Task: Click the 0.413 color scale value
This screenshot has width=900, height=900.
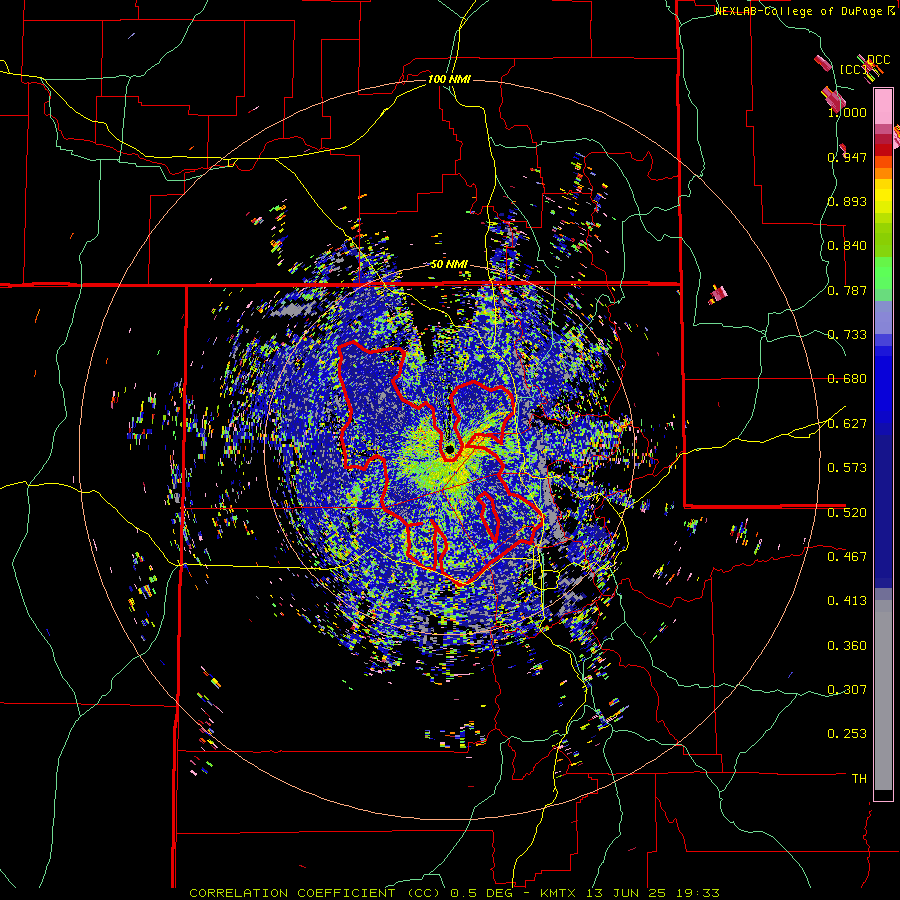Action: (847, 601)
